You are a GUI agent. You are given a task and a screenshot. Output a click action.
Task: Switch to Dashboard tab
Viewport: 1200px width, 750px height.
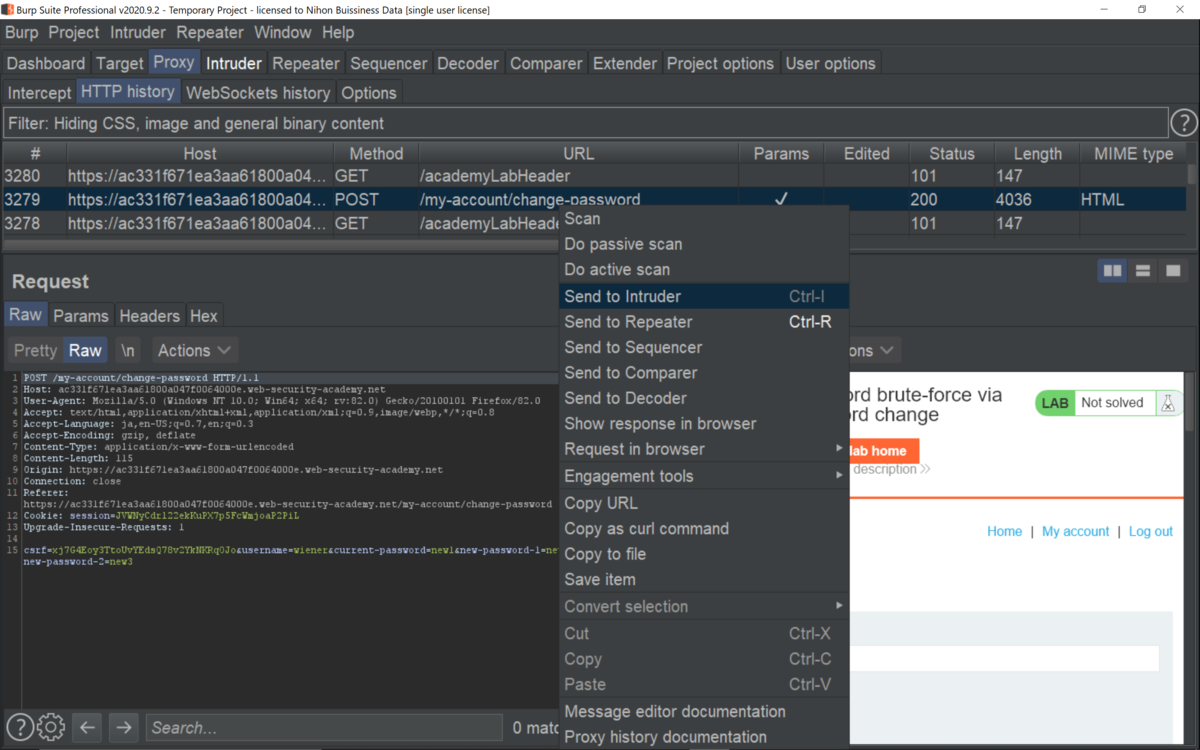click(x=46, y=63)
